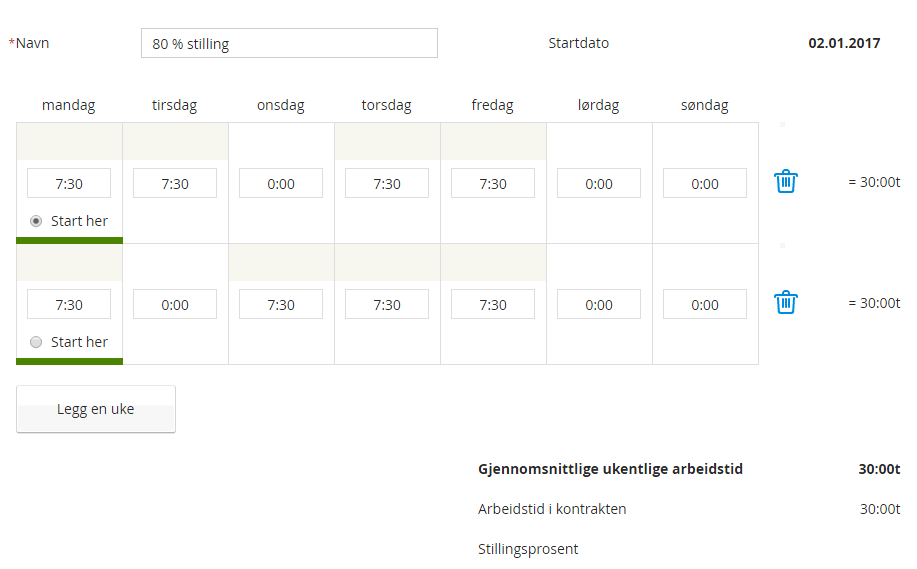Screen dimensions: 917x569
Task: Click second week's søndag hours field
Action: (705, 305)
